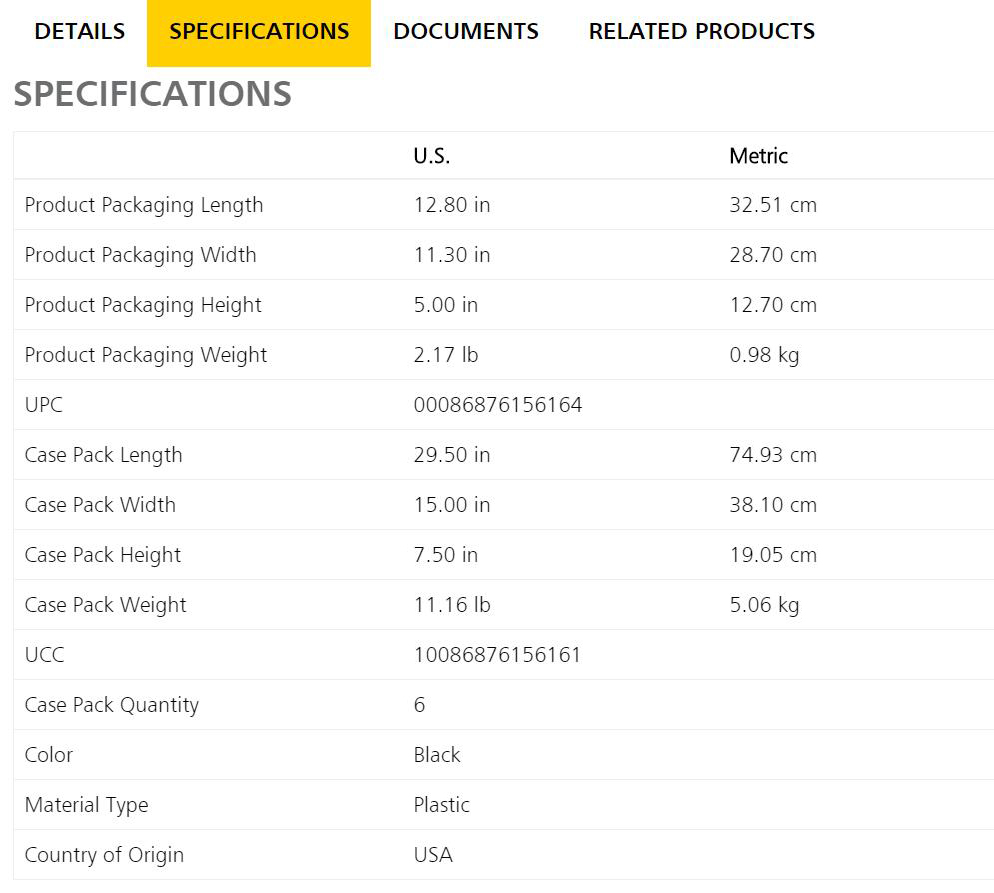Click the value 7.50 in

[x=445, y=555]
